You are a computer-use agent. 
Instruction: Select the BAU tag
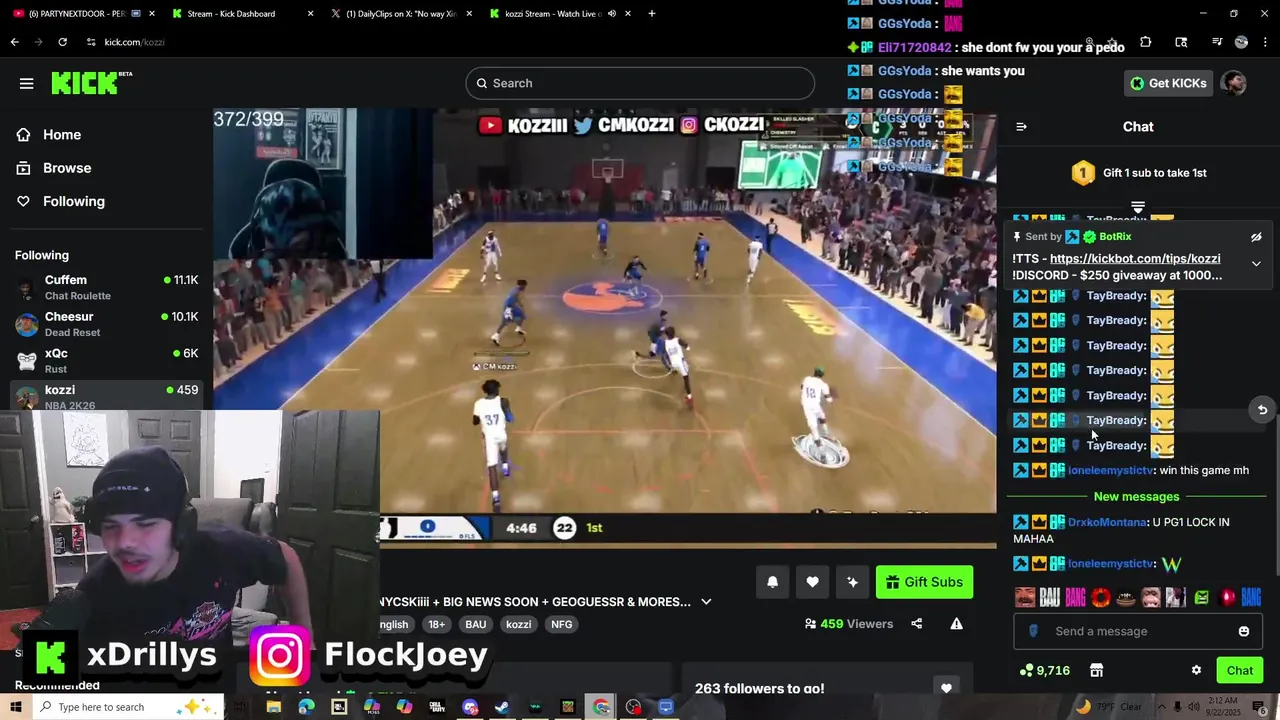pos(476,624)
